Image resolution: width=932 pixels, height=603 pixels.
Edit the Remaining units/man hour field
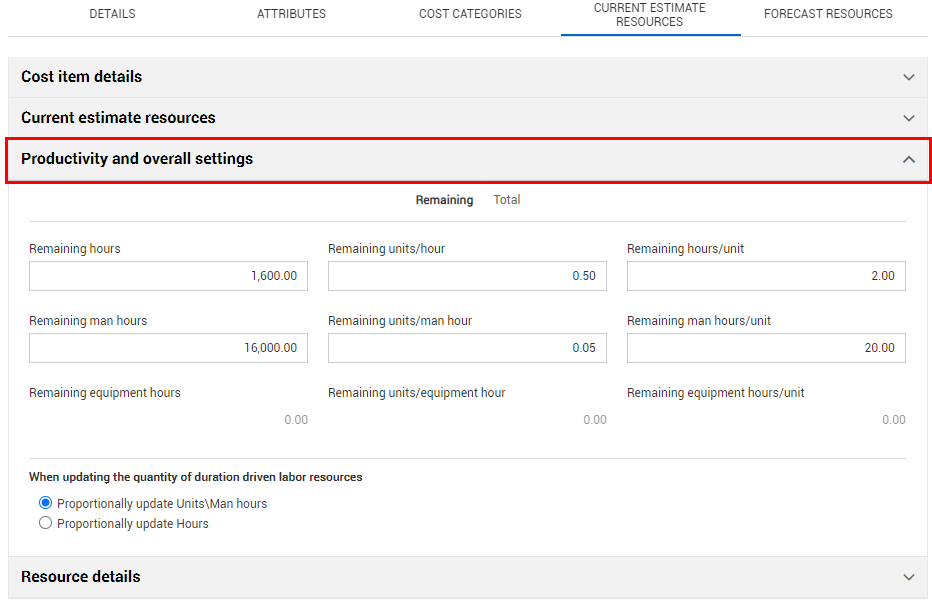[x=467, y=348]
